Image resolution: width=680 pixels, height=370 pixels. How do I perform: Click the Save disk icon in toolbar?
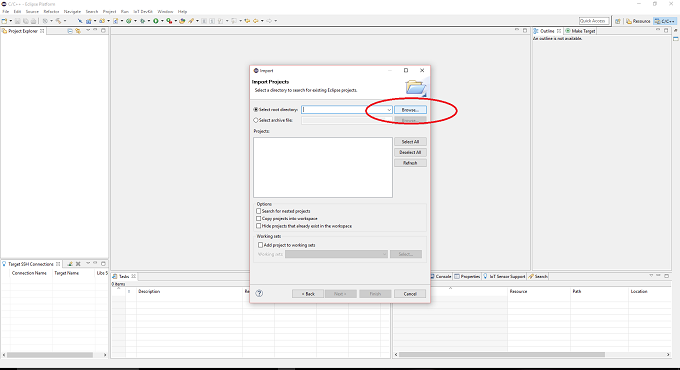pos(17,21)
